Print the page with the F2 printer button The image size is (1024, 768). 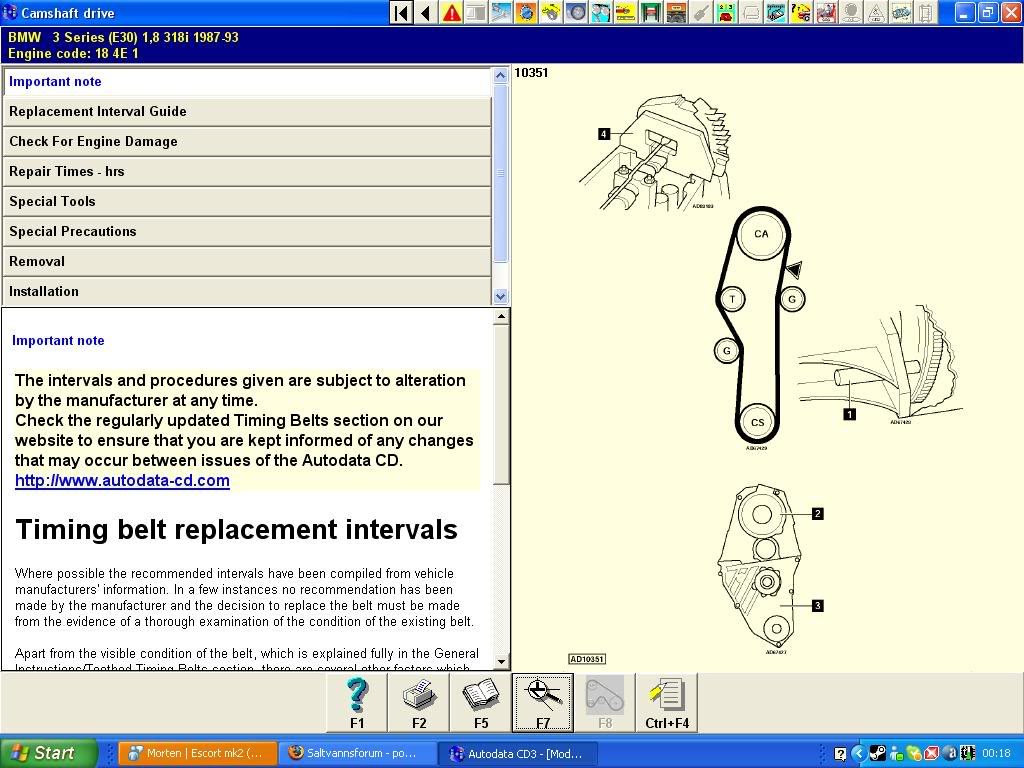tap(419, 703)
